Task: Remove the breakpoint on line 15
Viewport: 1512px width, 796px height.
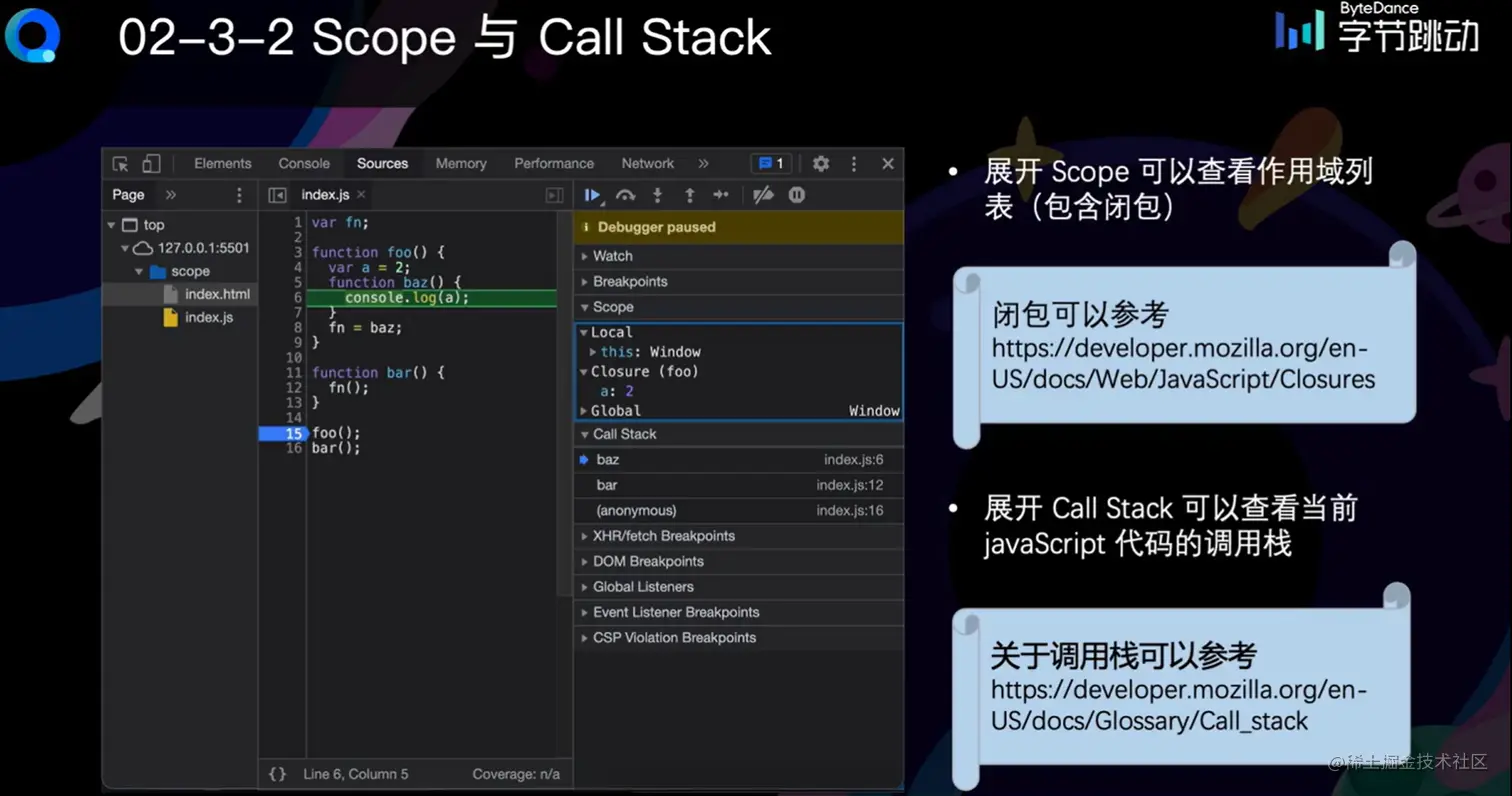Action: coord(282,433)
